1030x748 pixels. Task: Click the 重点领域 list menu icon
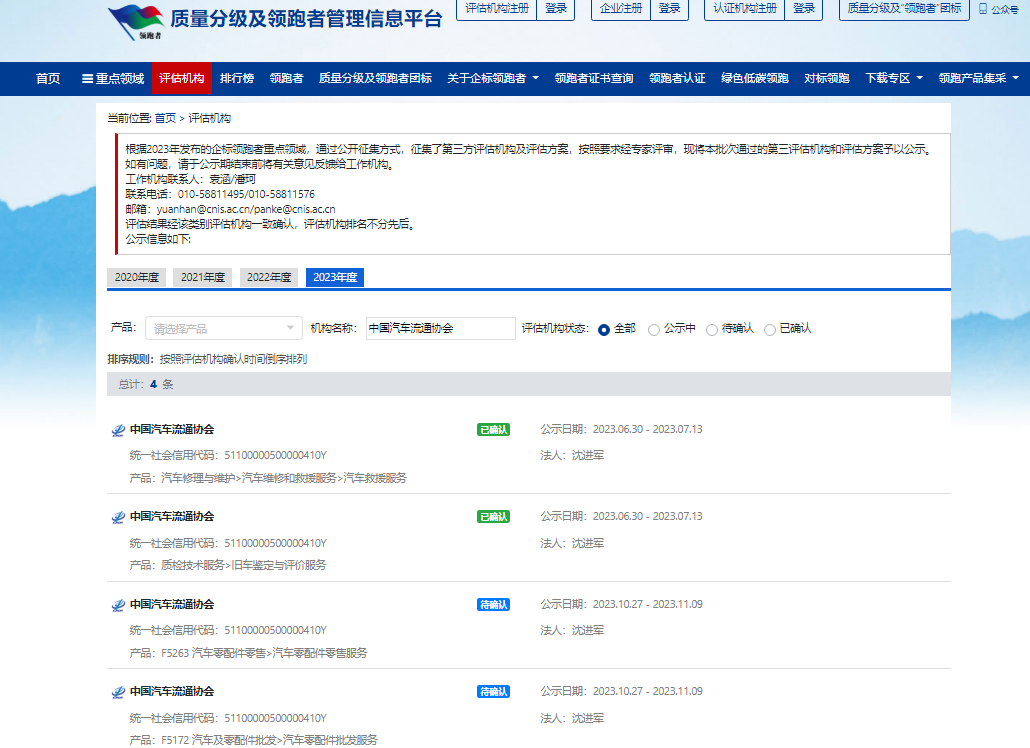pos(88,79)
